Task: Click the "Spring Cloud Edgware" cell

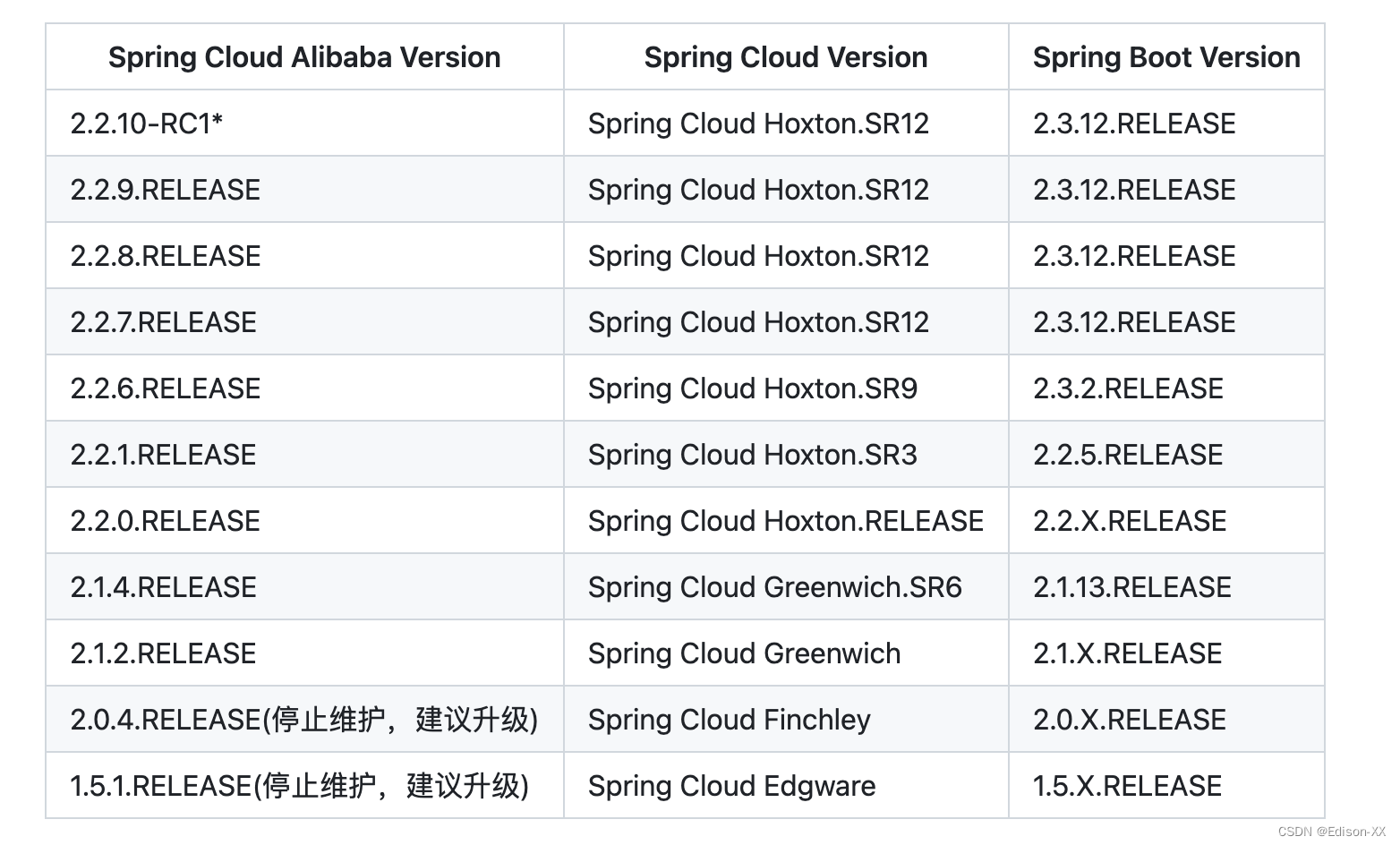Action: point(786,786)
